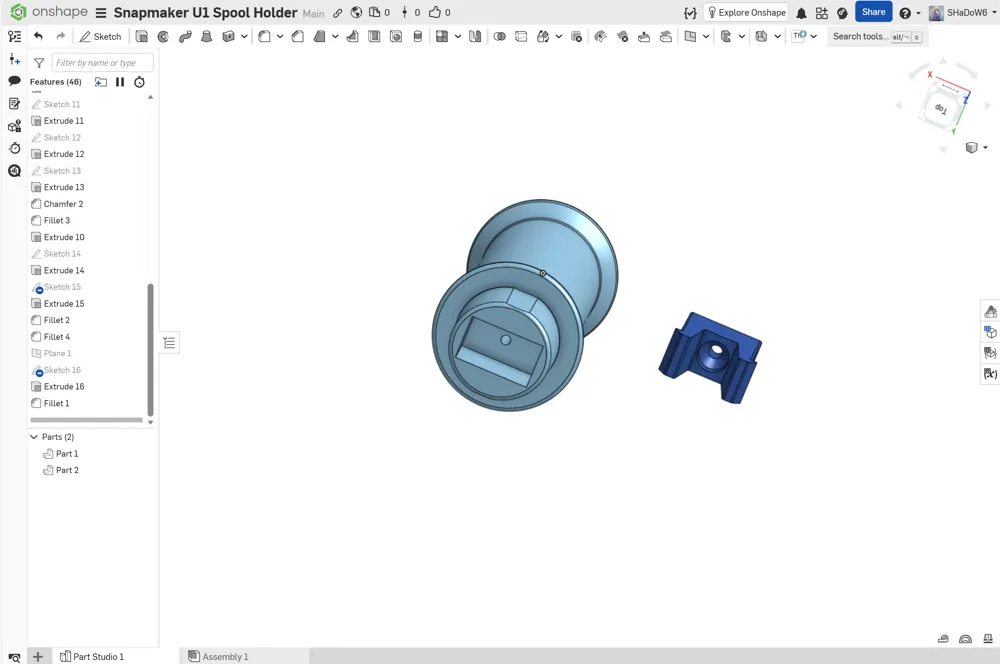Viewport: 1000px width, 664px height.
Task: Open notifications bell icon
Action: pyautogui.click(x=802, y=13)
